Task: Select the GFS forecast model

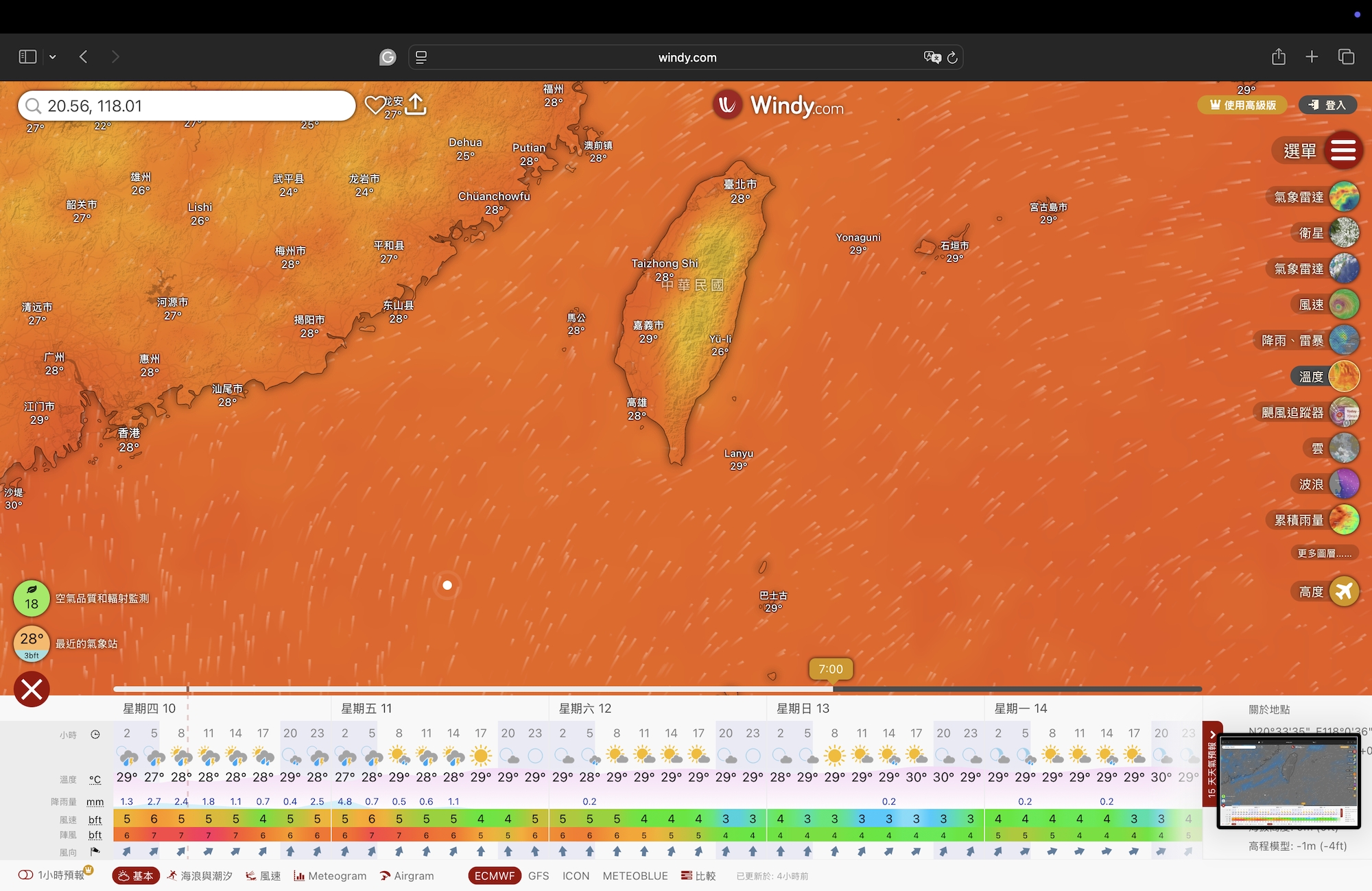Action: pos(539,876)
